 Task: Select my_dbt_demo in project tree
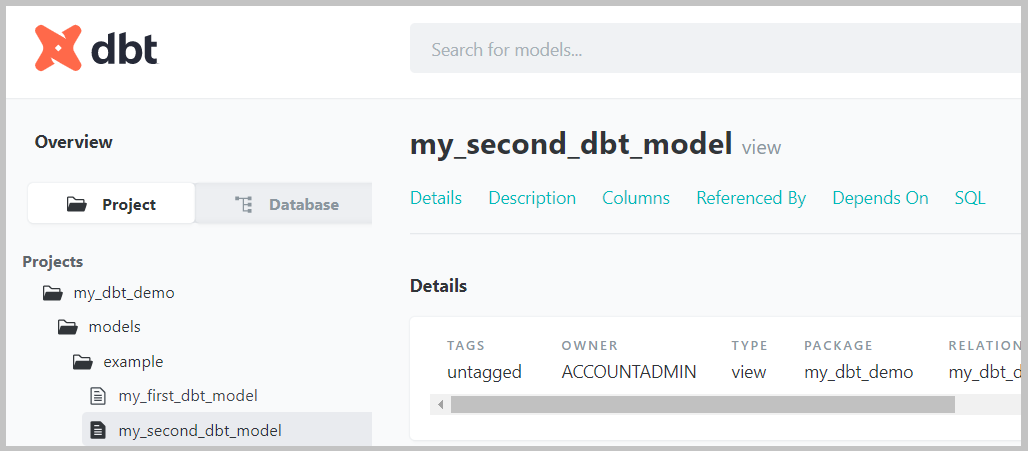tap(124, 293)
